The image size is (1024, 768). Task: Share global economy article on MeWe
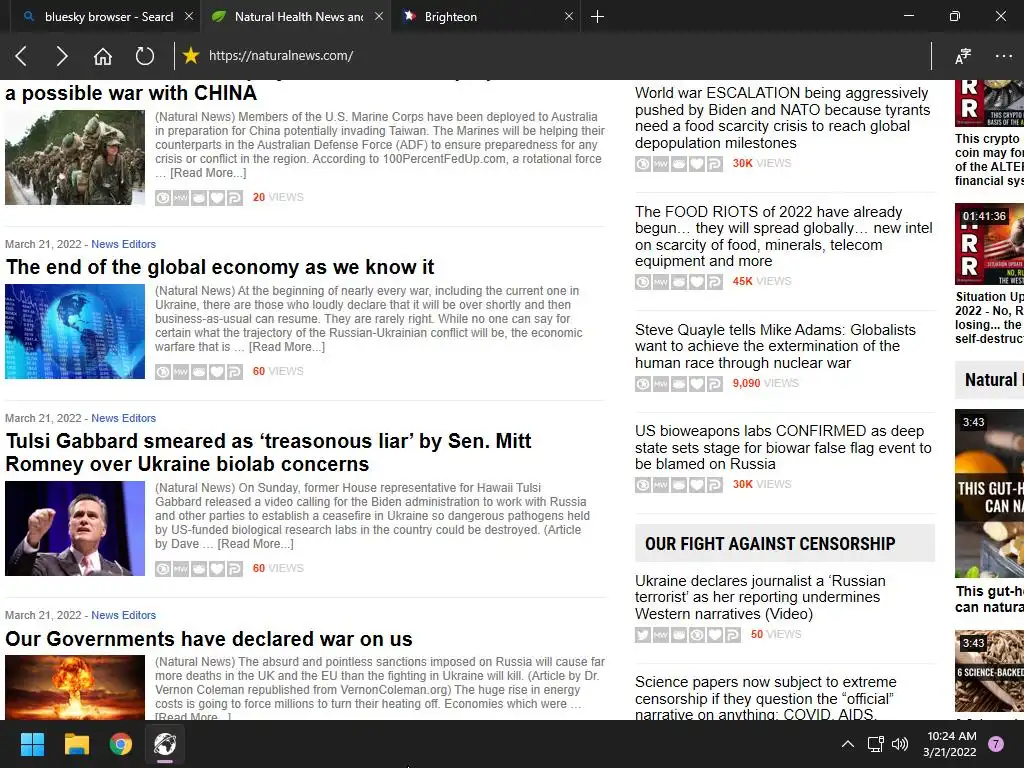click(x=181, y=372)
